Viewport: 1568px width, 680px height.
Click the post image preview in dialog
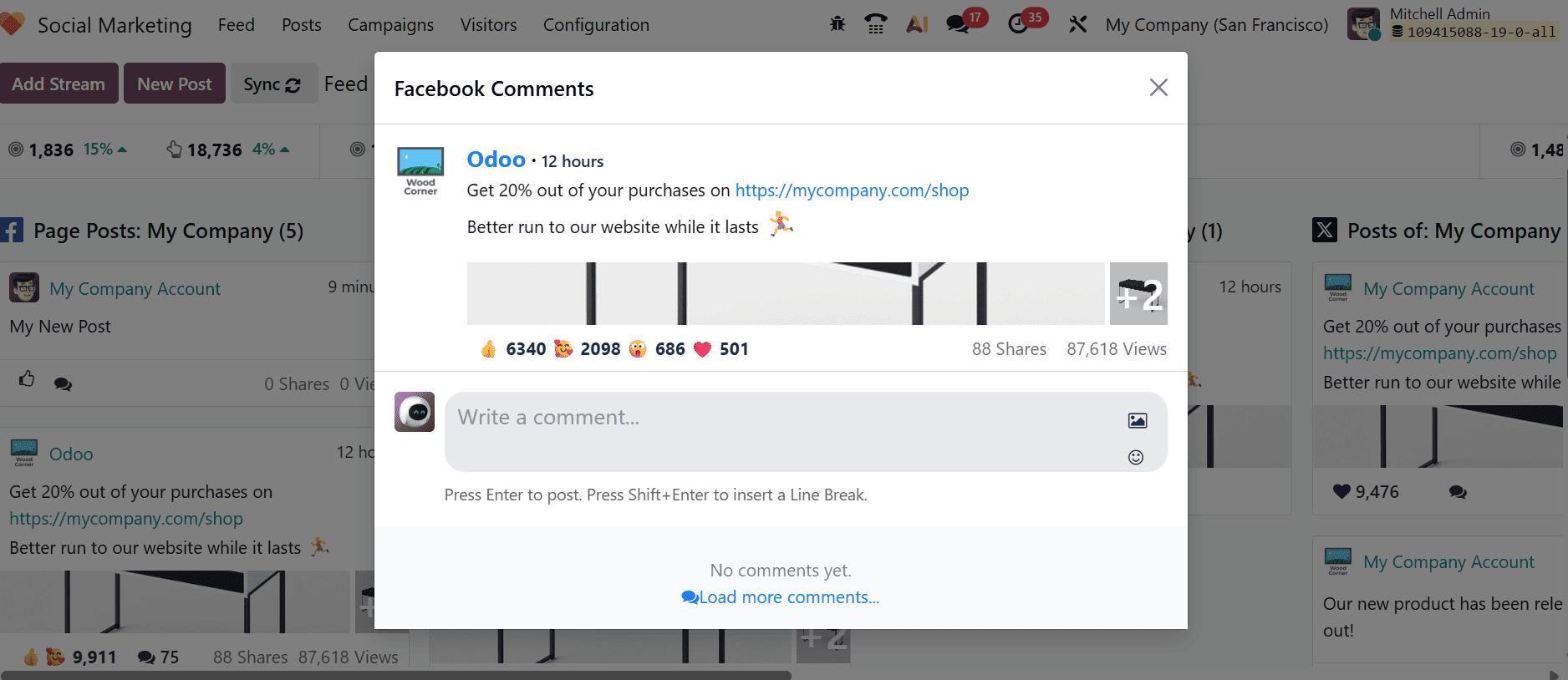[786, 294]
